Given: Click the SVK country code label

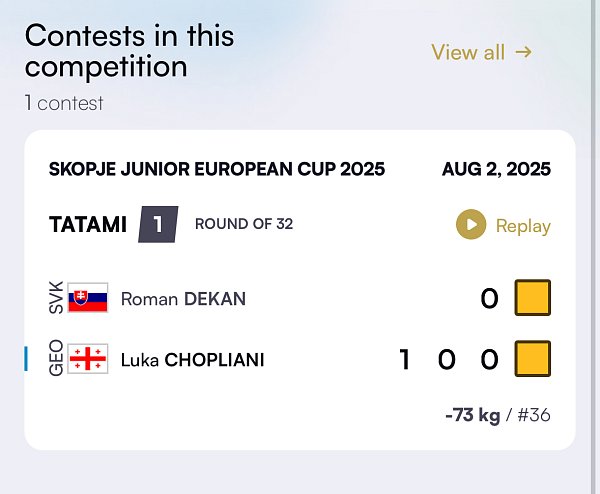Looking at the screenshot, I should pos(56,298).
